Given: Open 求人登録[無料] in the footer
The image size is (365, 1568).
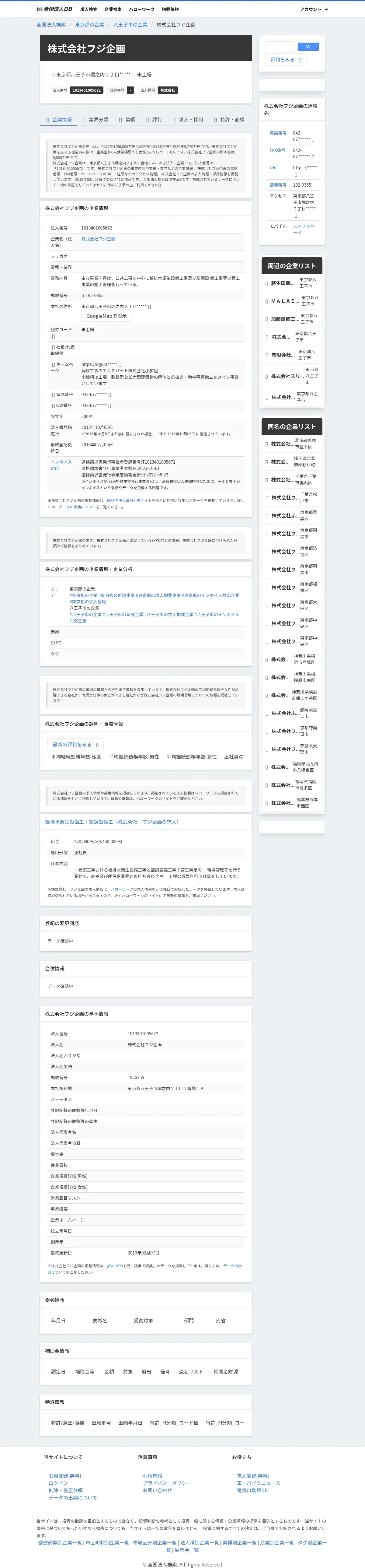Looking at the screenshot, I should coord(253,1475).
